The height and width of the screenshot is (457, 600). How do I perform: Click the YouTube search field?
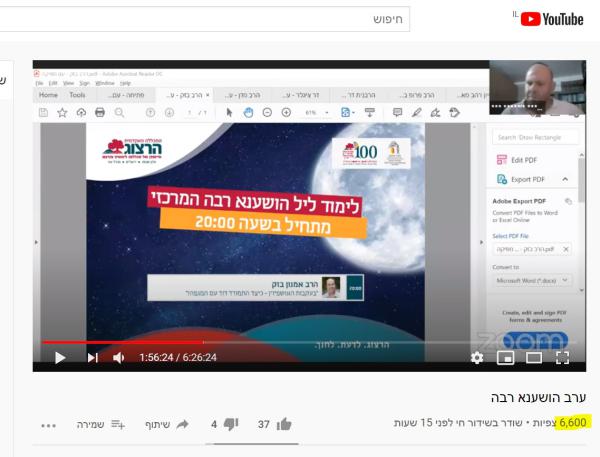coord(204,19)
